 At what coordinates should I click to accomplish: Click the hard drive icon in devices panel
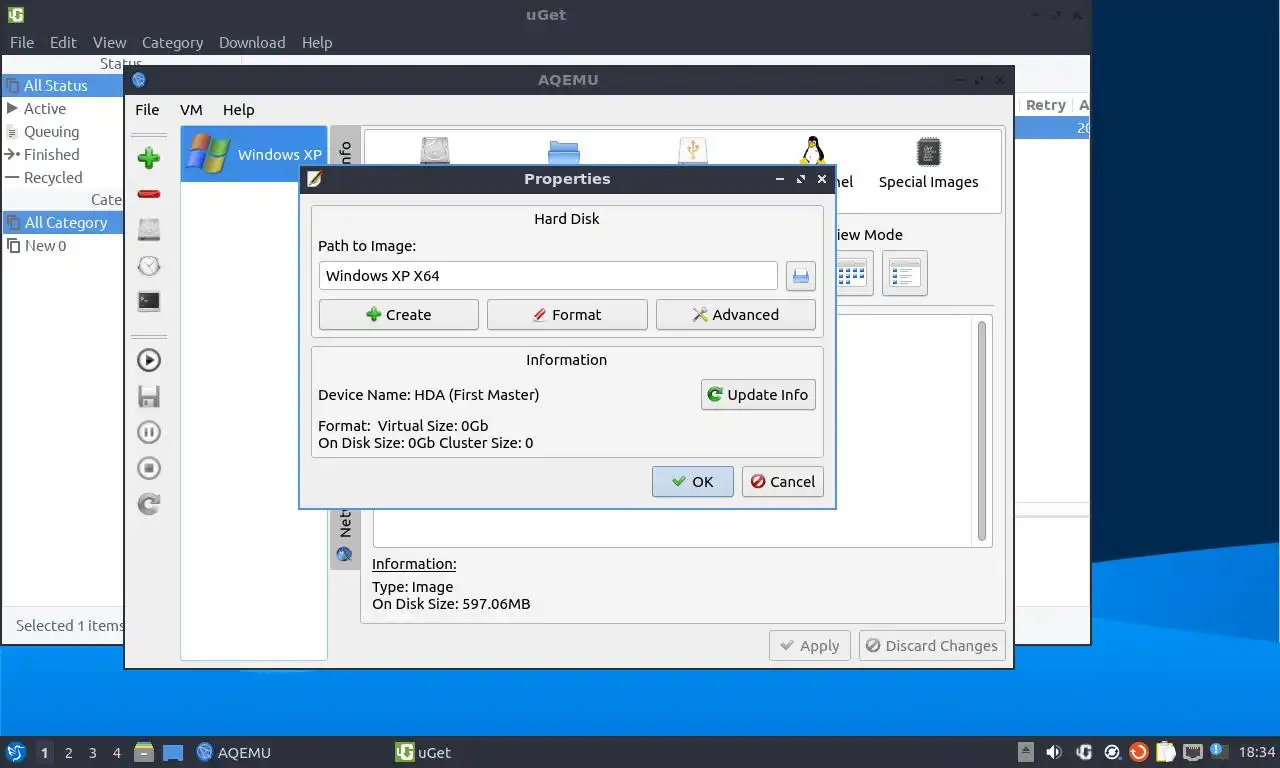435,151
